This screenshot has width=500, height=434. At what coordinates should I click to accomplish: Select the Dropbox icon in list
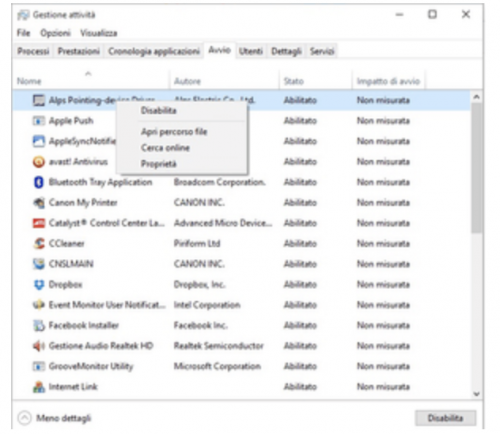coord(39,285)
